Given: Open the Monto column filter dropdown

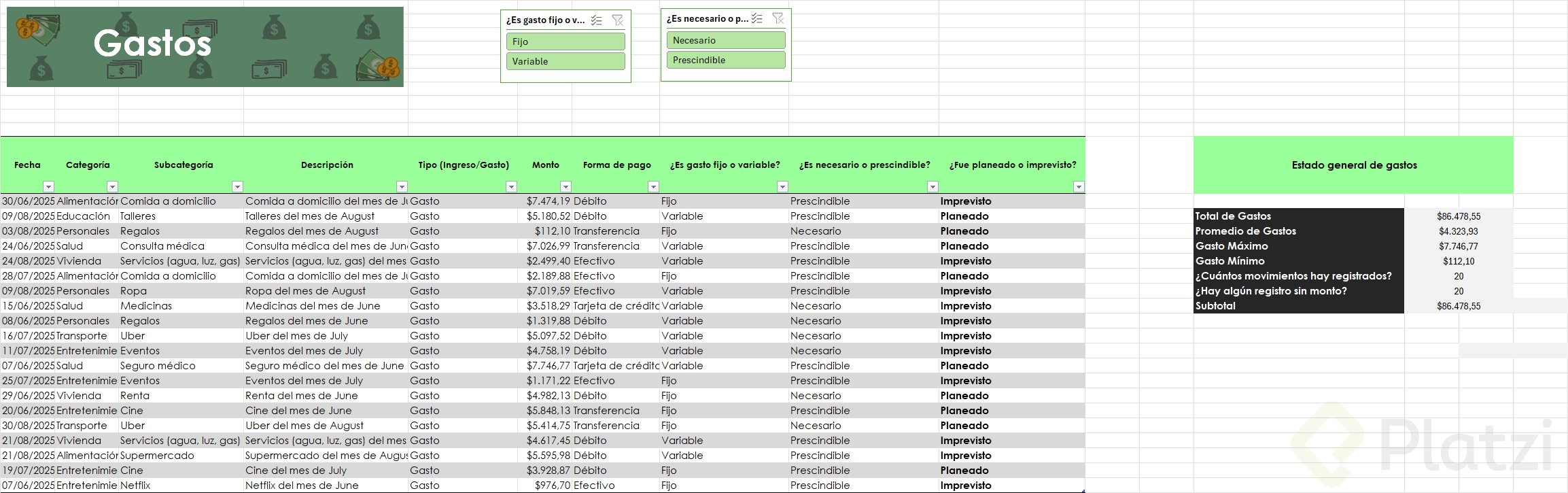Looking at the screenshot, I should pos(565,186).
